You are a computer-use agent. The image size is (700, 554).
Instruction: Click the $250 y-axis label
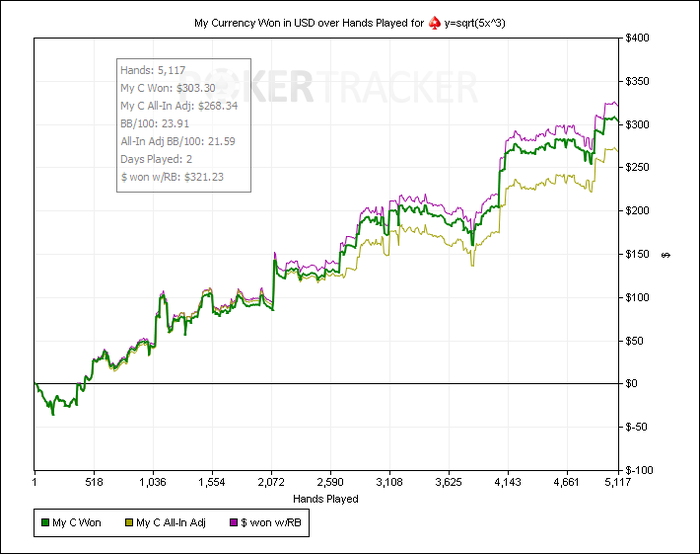[637, 167]
